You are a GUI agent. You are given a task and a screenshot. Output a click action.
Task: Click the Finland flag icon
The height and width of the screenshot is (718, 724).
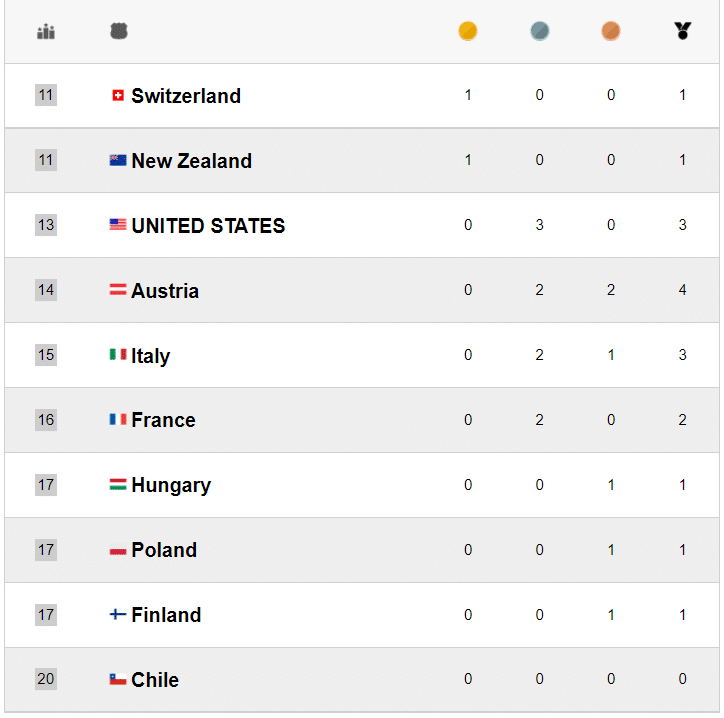[118, 614]
